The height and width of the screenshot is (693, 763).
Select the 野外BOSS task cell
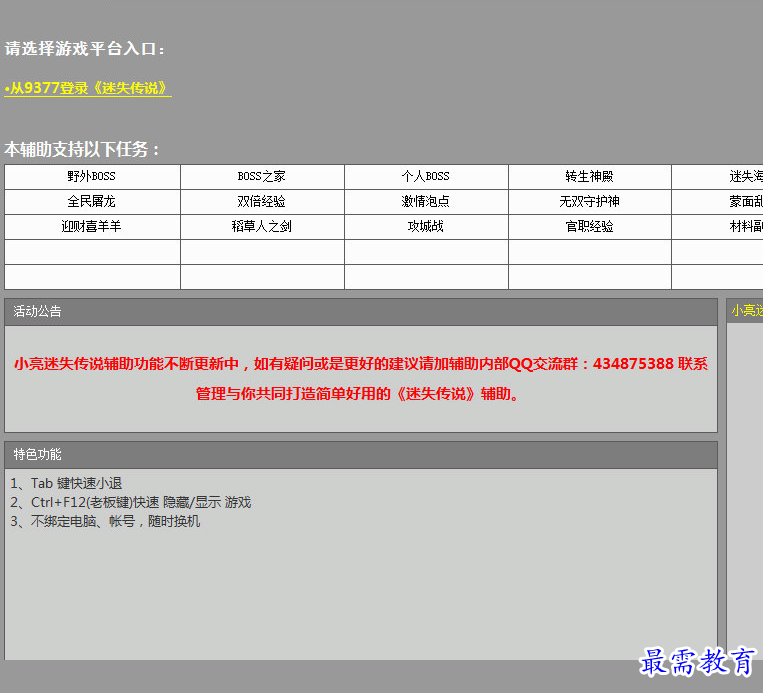click(92, 177)
